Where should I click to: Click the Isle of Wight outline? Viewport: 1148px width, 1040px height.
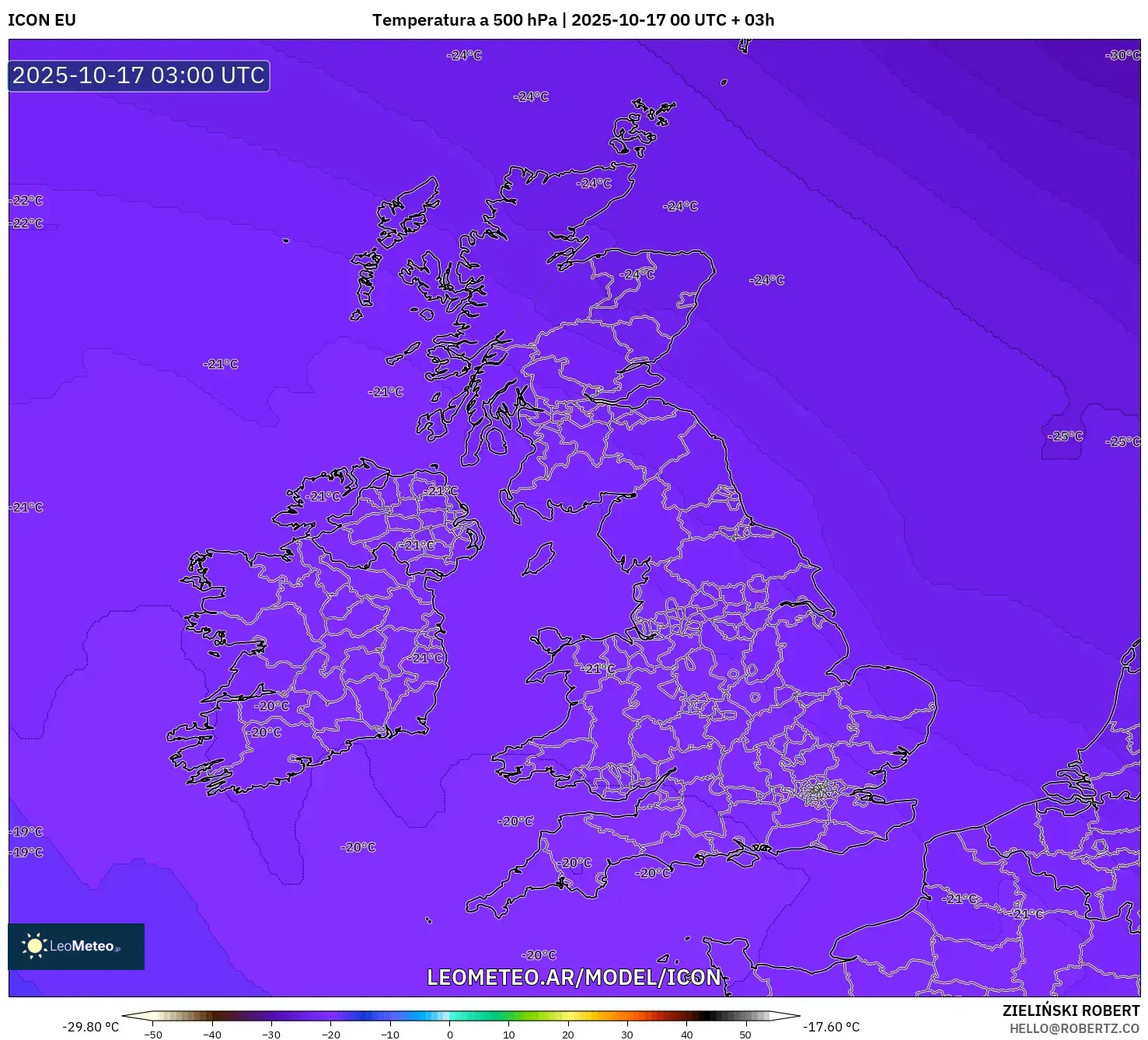point(741,855)
